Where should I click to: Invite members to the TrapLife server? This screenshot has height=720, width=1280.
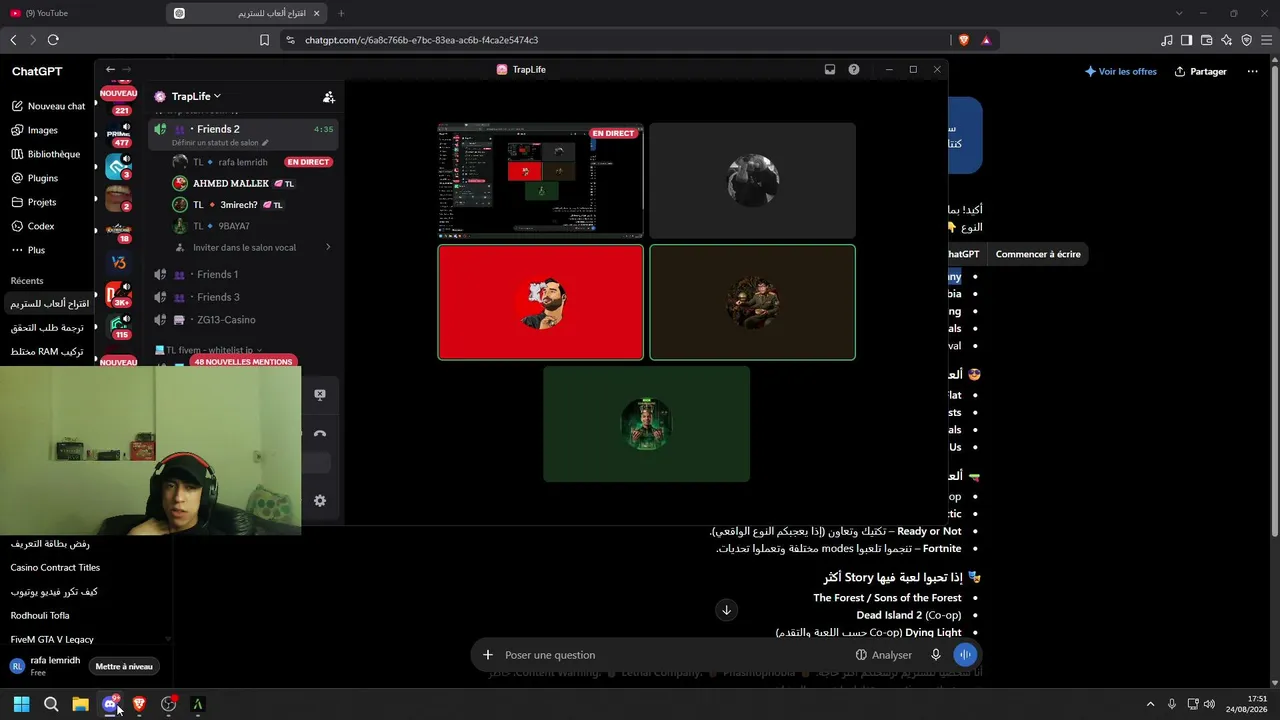[x=328, y=97]
